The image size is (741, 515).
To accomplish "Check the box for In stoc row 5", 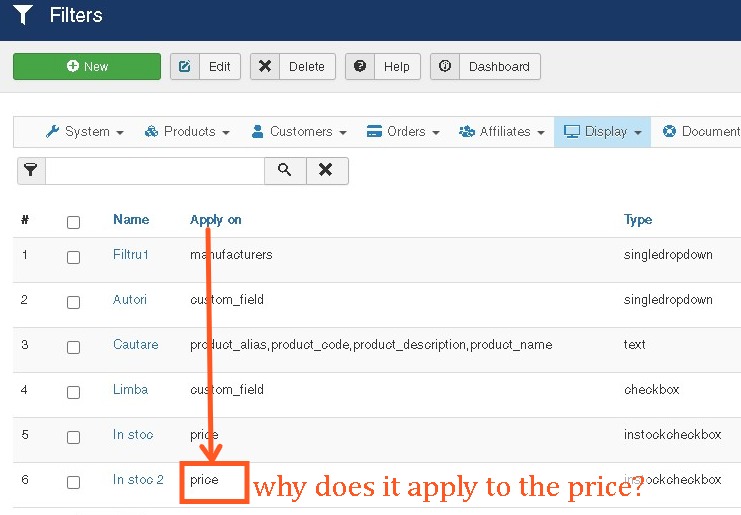I will tap(73, 437).
